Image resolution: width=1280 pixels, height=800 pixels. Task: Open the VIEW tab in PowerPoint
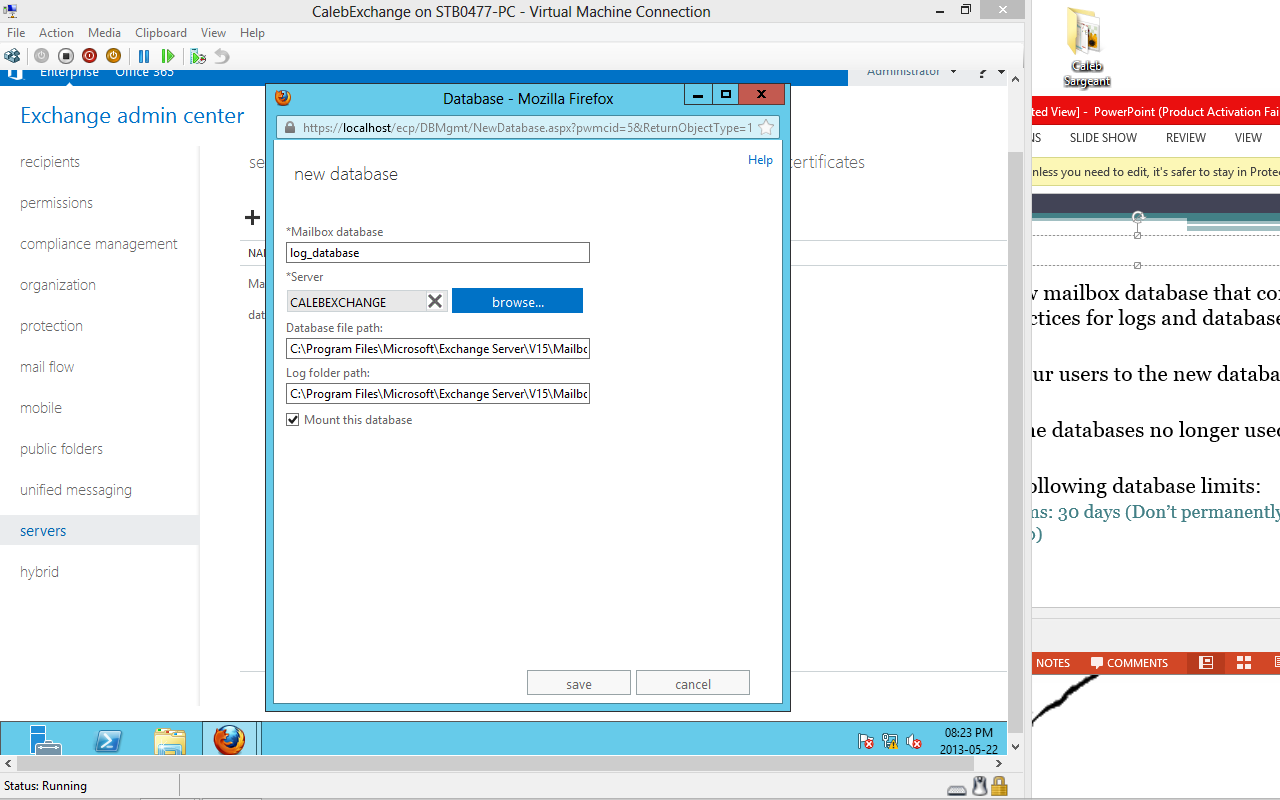1248,138
